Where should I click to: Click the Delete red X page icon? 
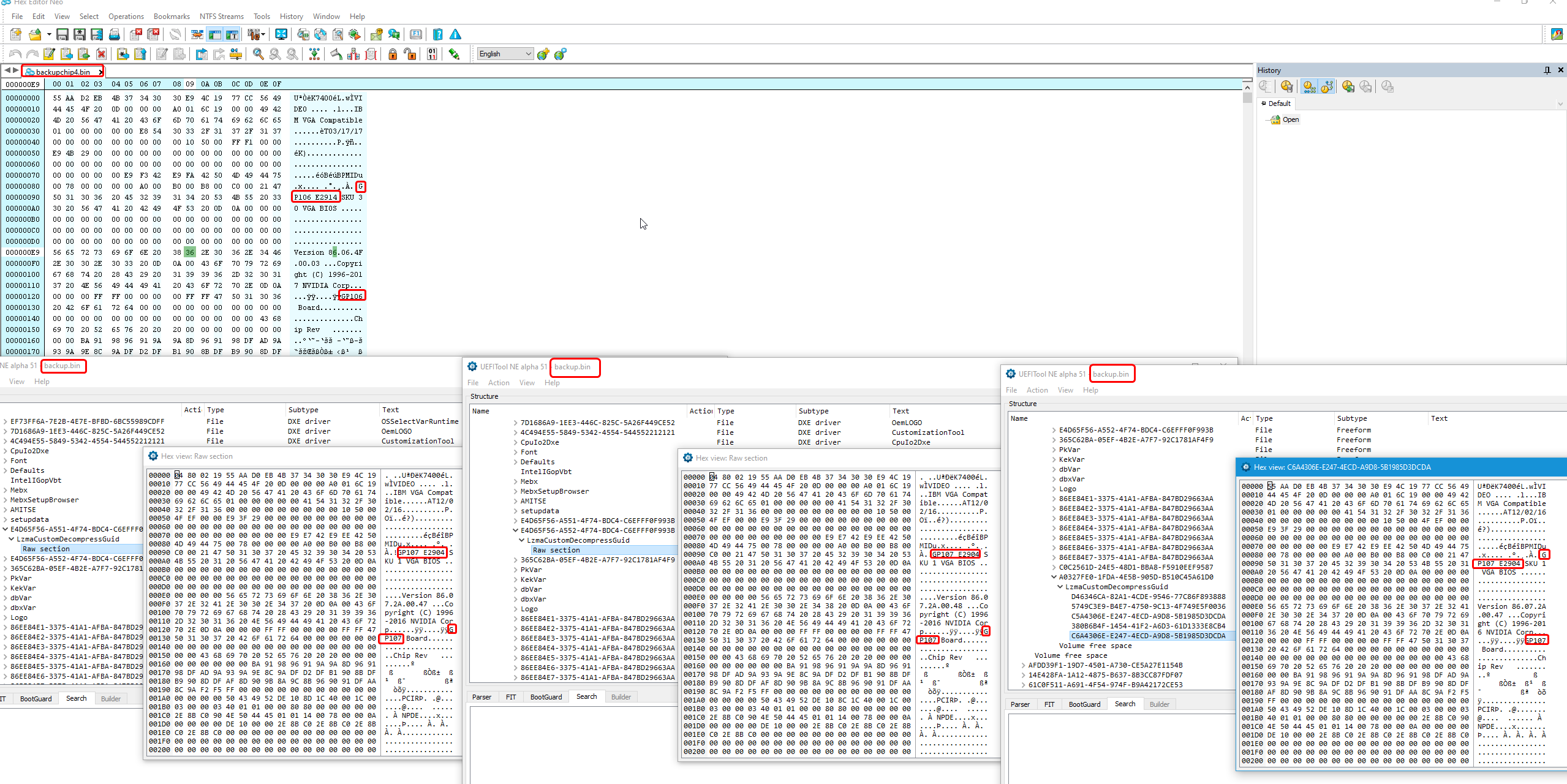(x=102, y=54)
